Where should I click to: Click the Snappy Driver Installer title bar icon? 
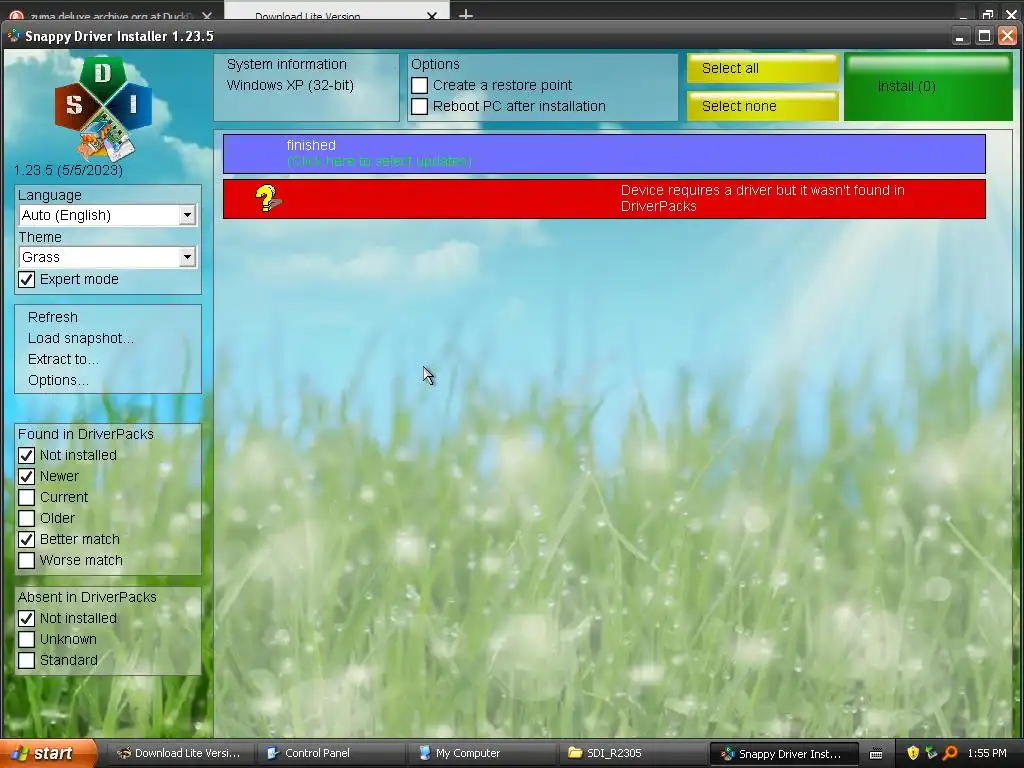13,36
